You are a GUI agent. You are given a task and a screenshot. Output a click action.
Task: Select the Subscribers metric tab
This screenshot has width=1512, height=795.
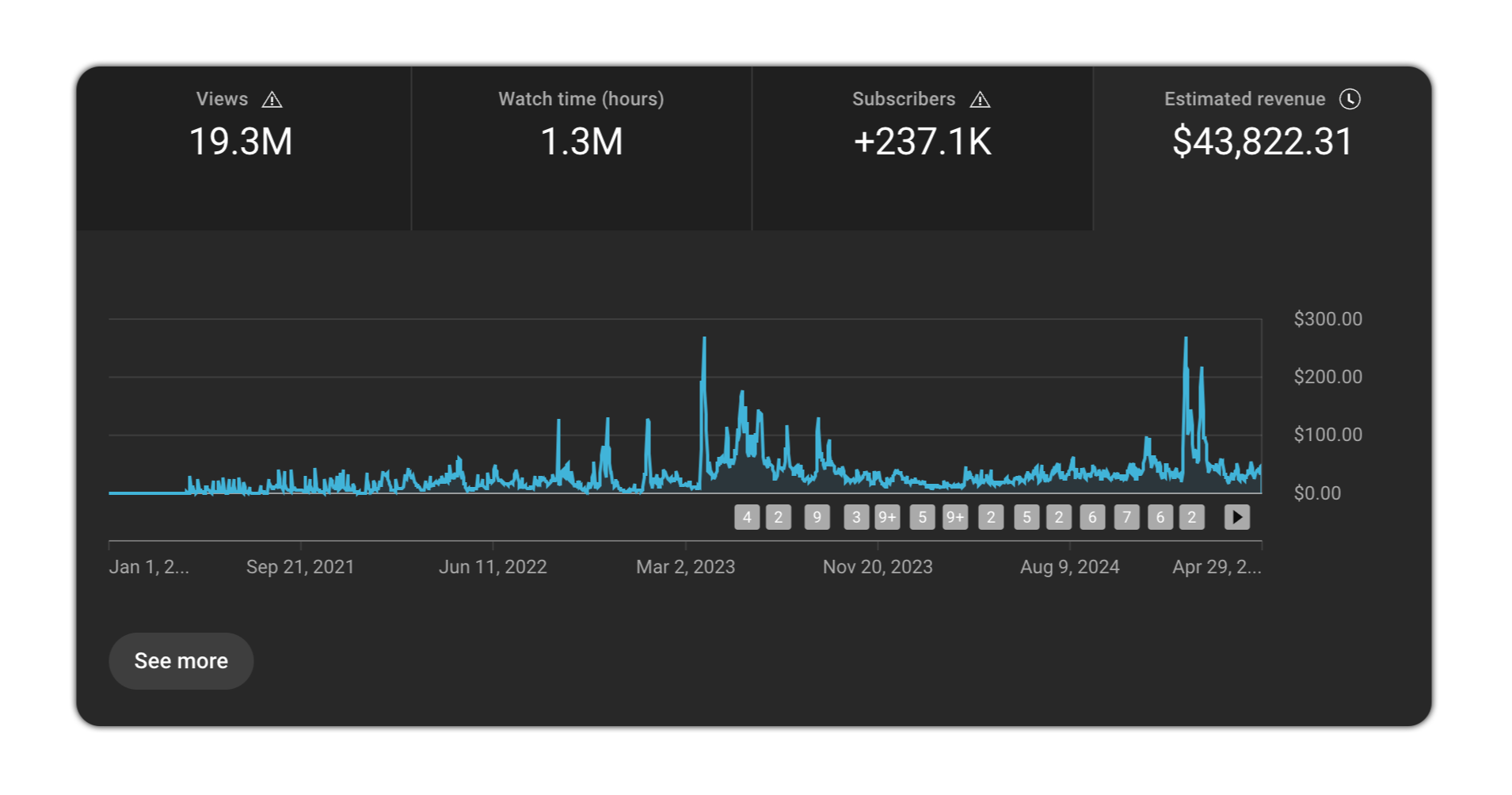(923, 149)
